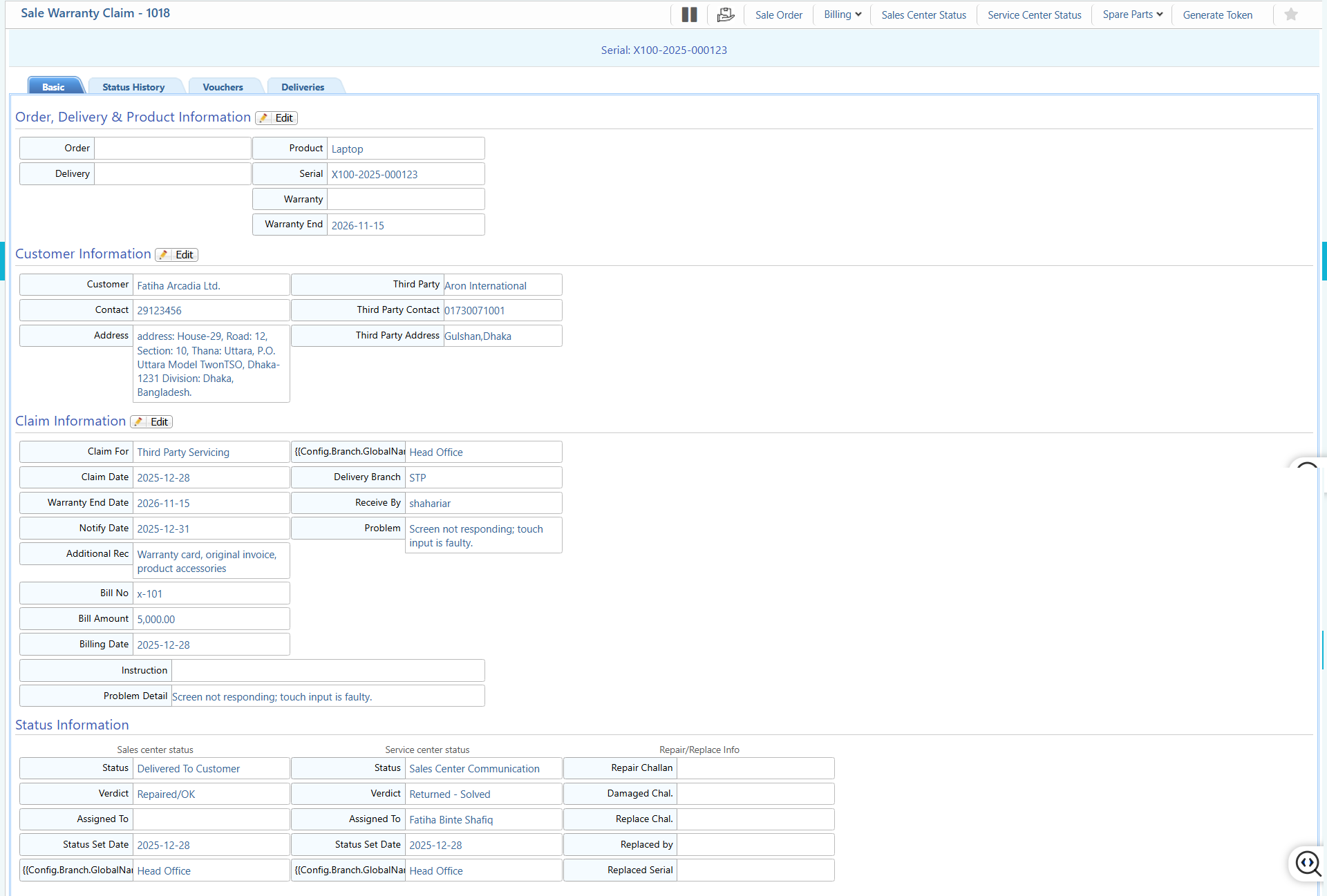The height and width of the screenshot is (896, 1327).
Task: Click the Sale Order button
Action: (x=778, y=15)
